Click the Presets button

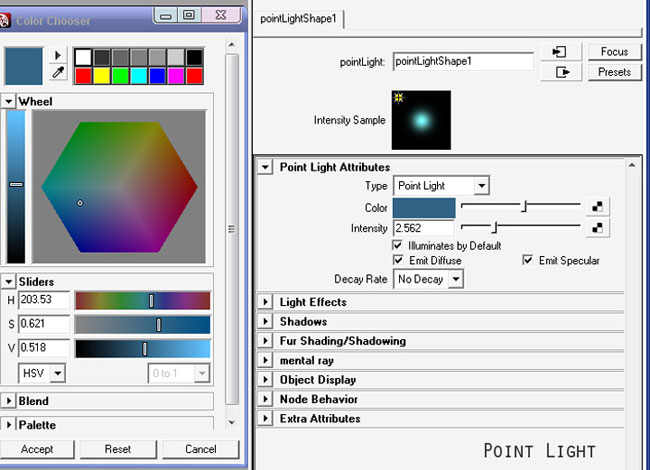614,72
